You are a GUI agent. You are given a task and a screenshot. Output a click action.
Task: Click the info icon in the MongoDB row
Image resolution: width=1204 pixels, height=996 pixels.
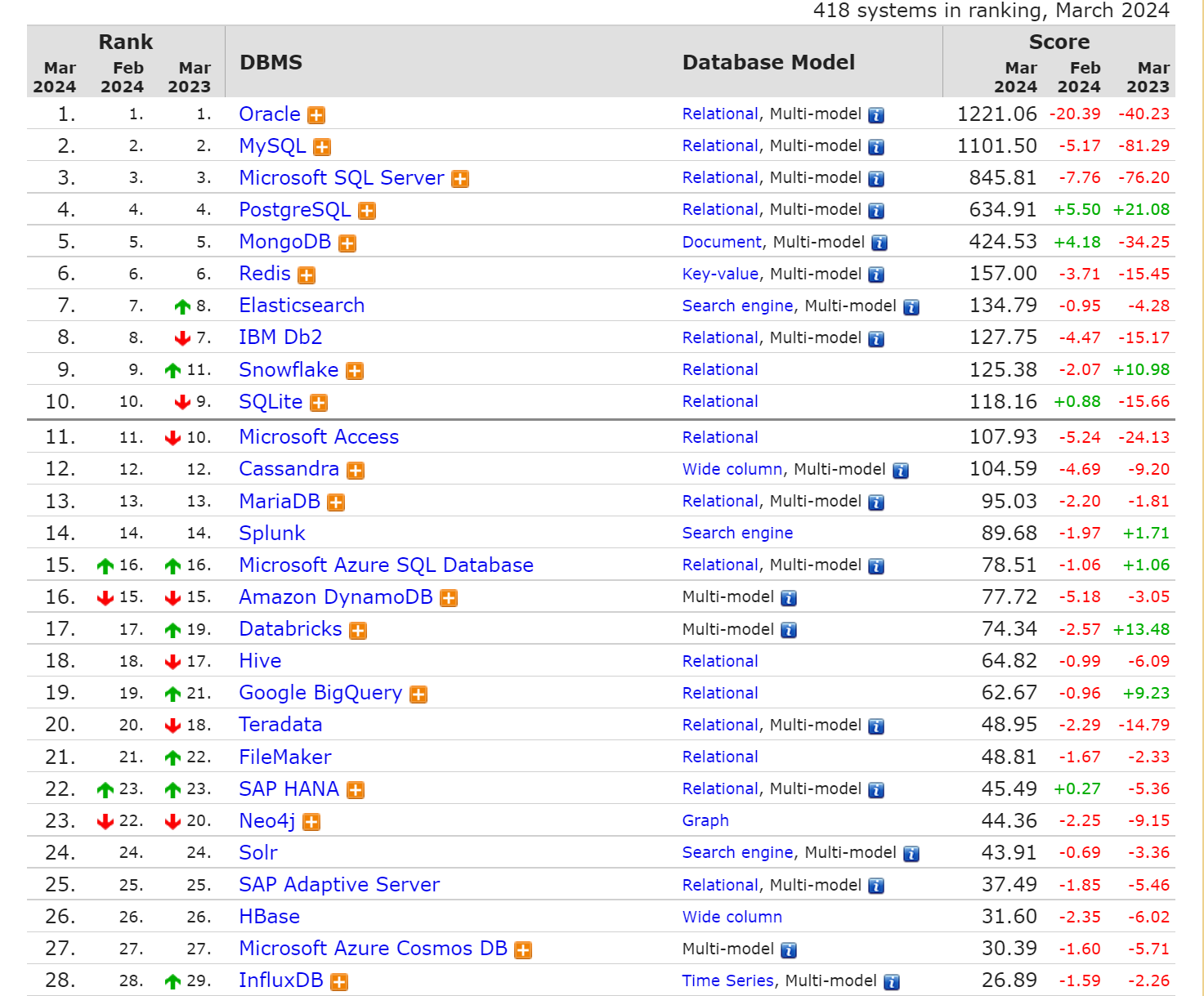[x=880, y=243]
